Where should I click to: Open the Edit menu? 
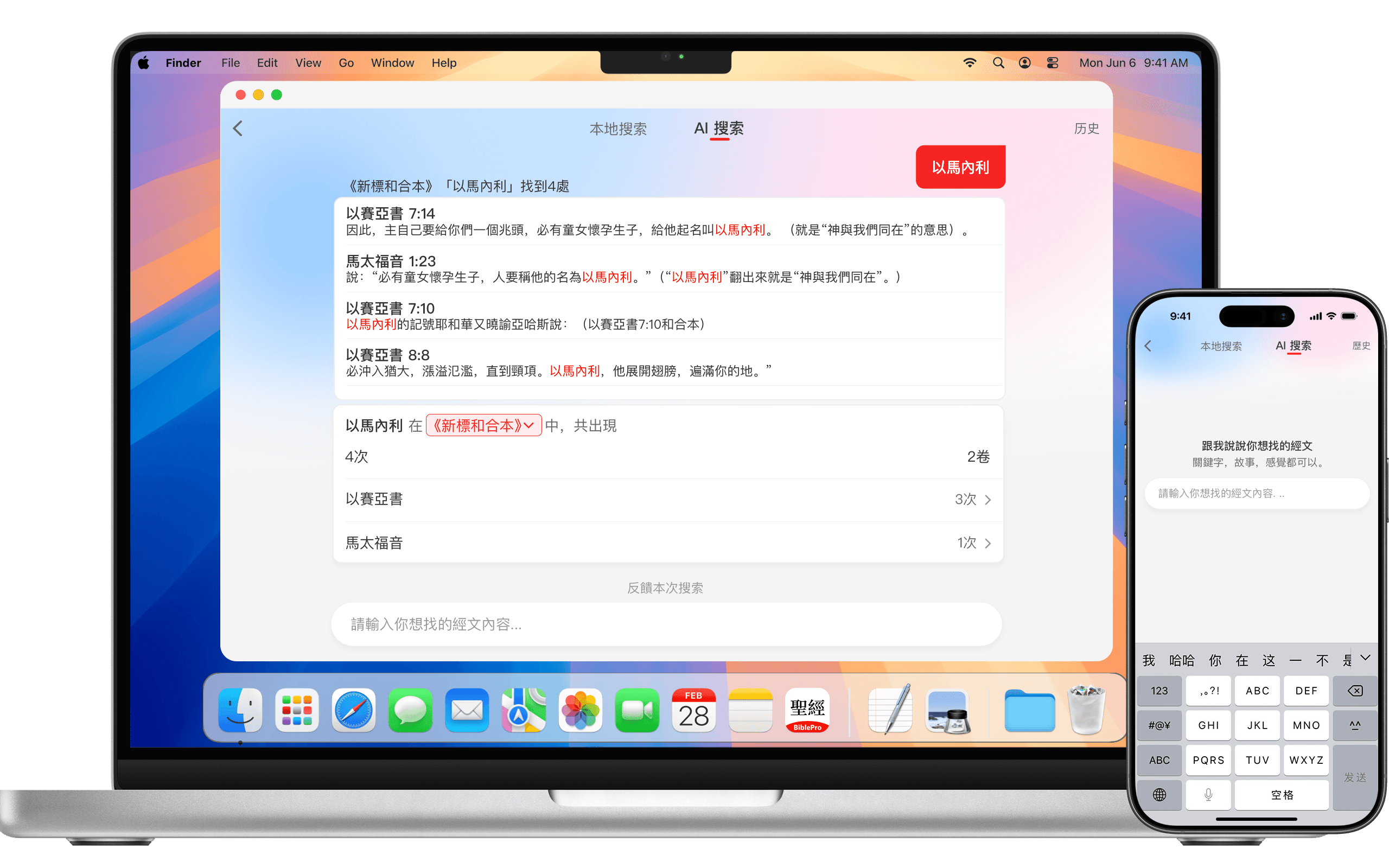(x=267, y=62)
